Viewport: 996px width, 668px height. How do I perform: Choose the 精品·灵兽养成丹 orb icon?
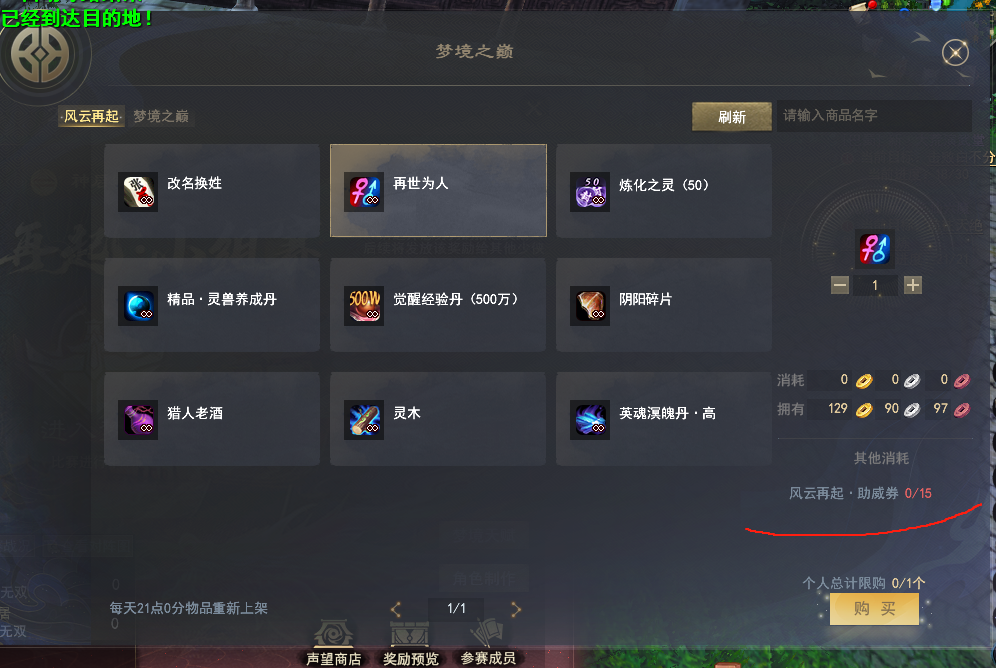click(x=138, y=306)
